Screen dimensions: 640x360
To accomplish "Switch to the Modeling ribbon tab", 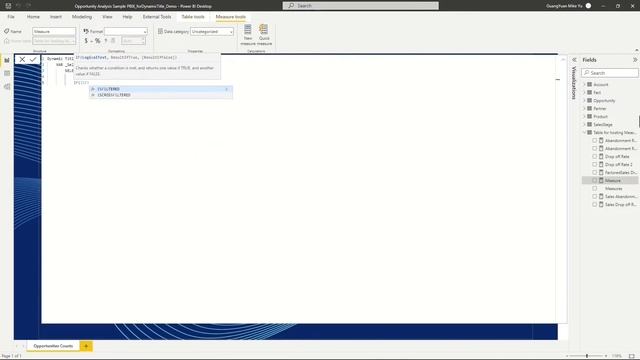I will (x=82, y=17).
